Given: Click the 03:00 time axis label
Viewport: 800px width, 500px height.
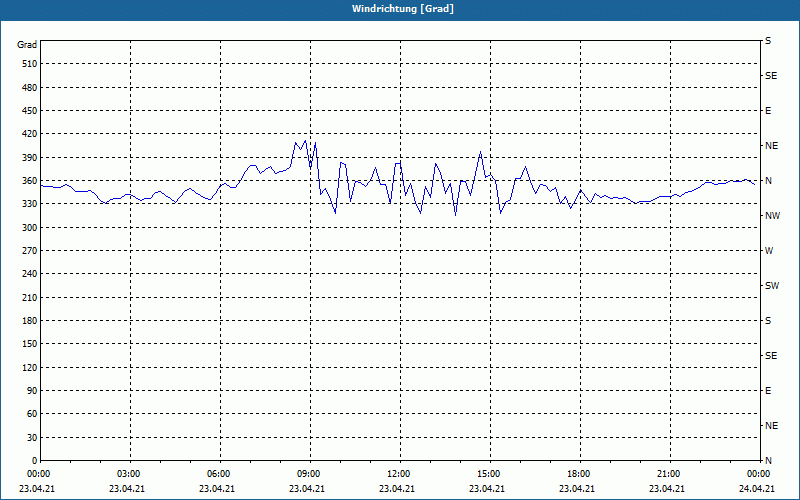Looking at the screenshot, I should coord(128,474).
